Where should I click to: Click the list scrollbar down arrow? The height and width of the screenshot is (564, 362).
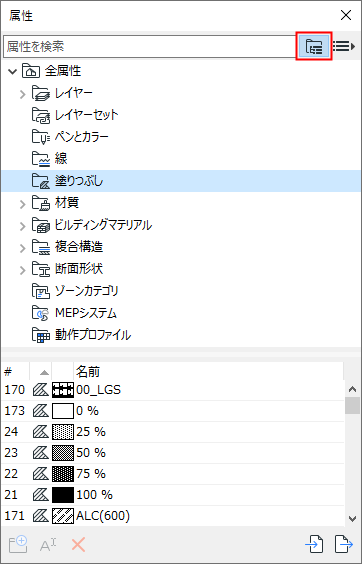[x=352, y=518]
